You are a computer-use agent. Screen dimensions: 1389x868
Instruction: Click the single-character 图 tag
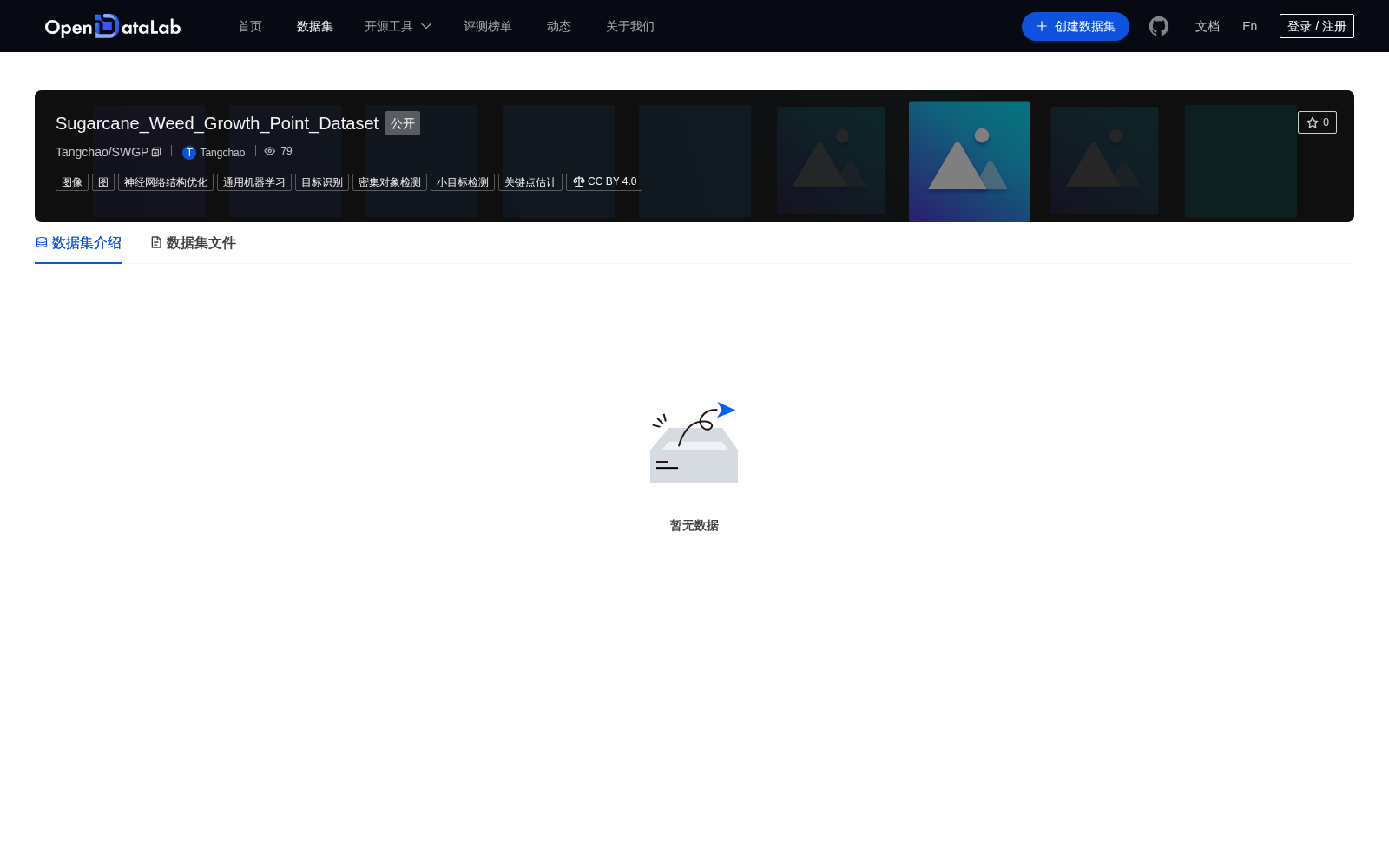click(103, 182)
